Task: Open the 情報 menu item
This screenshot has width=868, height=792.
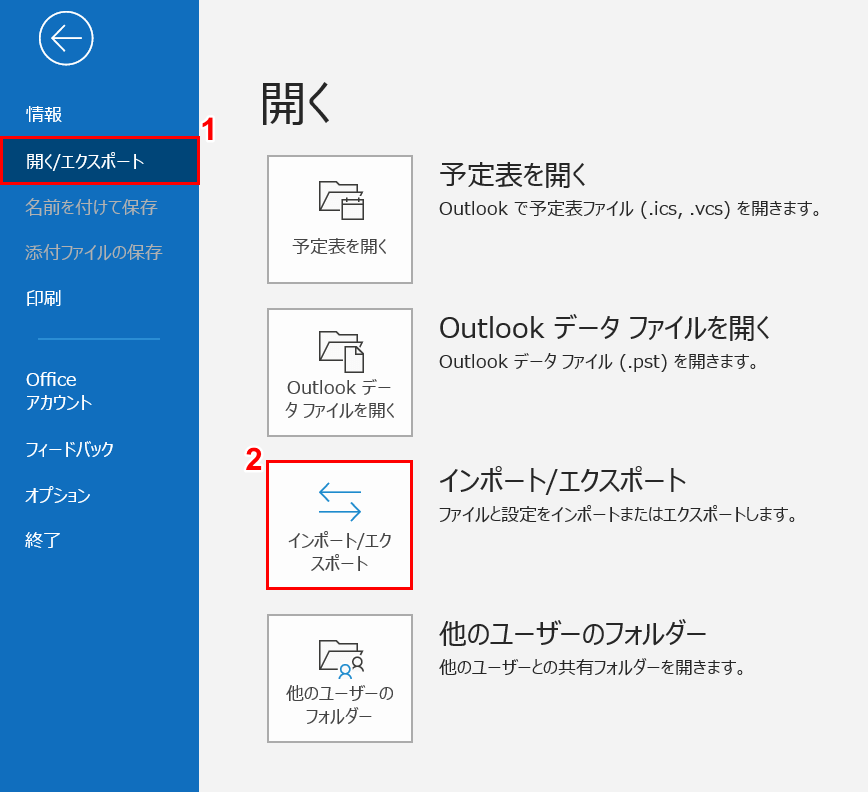Action: (44, 114)
